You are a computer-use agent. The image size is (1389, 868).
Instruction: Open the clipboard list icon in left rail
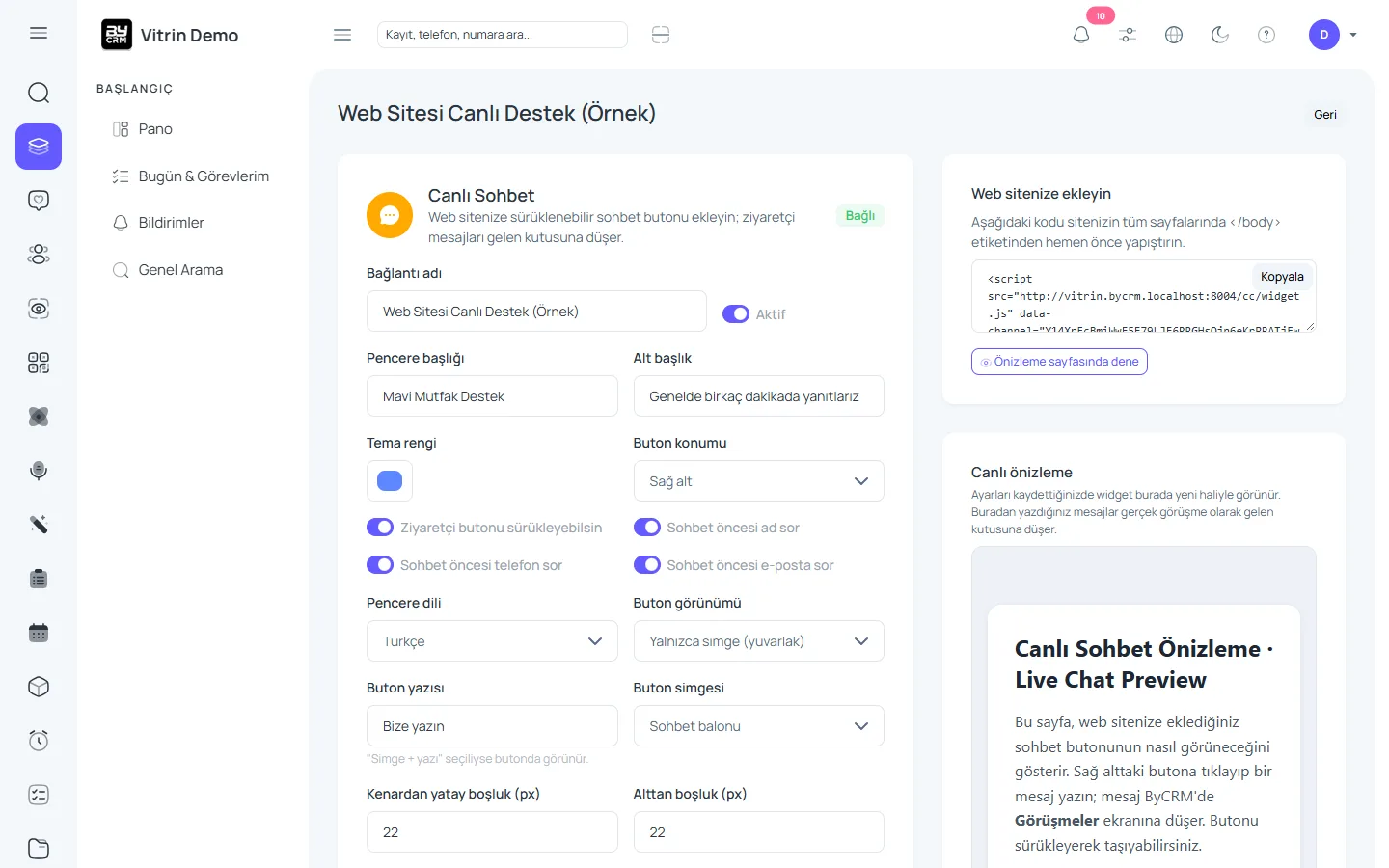(x=39, y=579)
